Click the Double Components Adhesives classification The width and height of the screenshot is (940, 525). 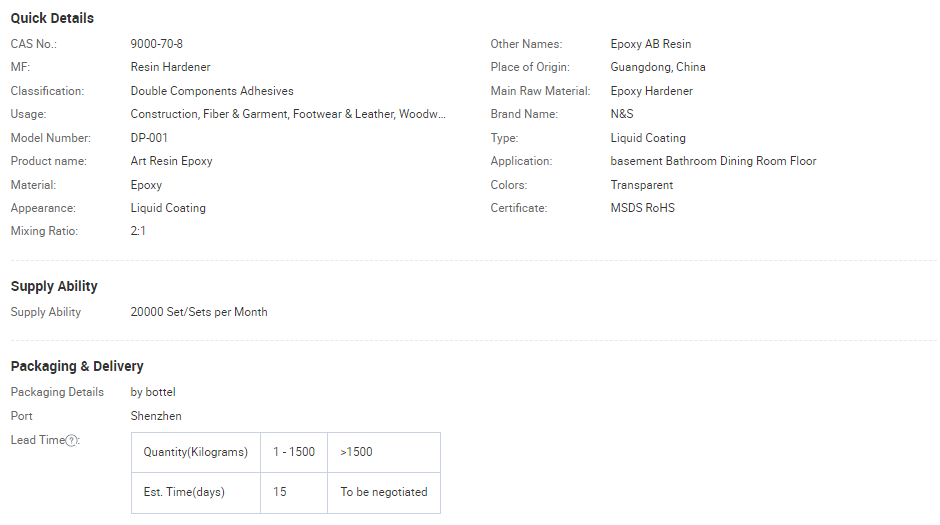[x=212, y=91]
